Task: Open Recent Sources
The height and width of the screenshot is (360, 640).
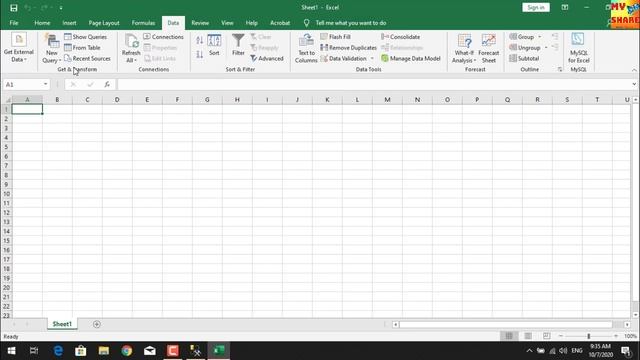Action: click(87, 59)
